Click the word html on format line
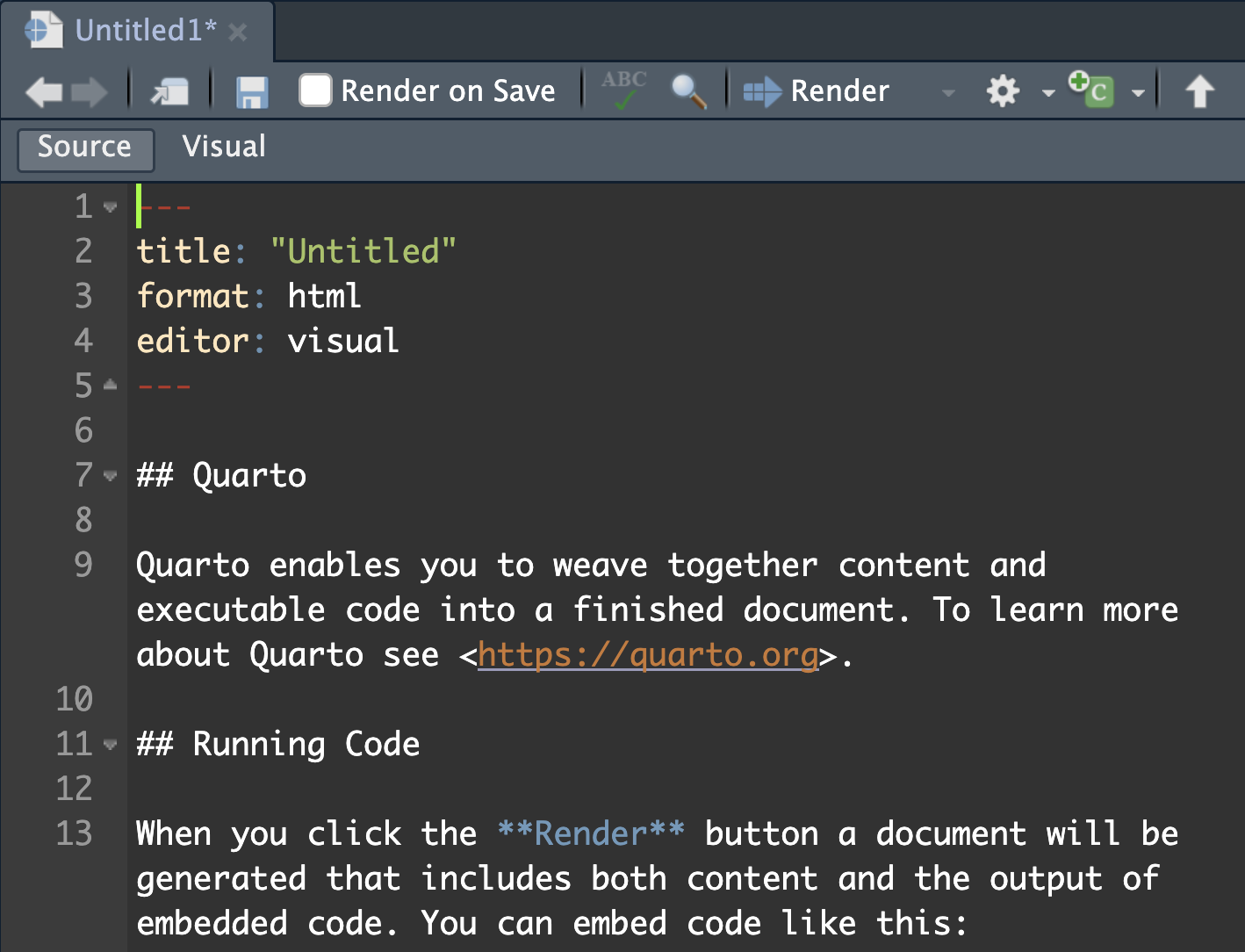Image resolution: width=1245 pixels, height=952 pixels. click(x=324, y=297)
